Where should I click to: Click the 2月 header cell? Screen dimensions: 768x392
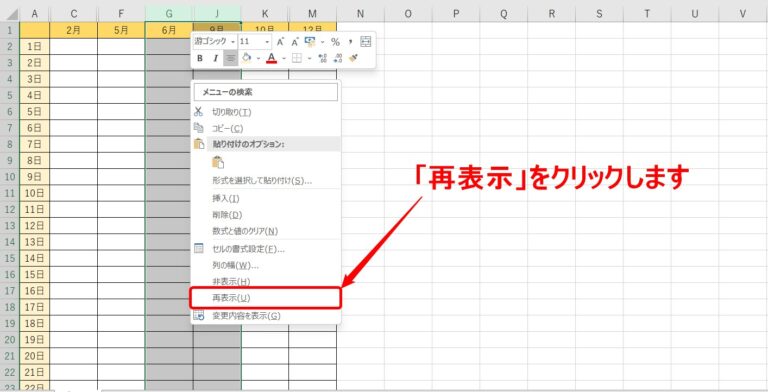click(x=73, y=30)
